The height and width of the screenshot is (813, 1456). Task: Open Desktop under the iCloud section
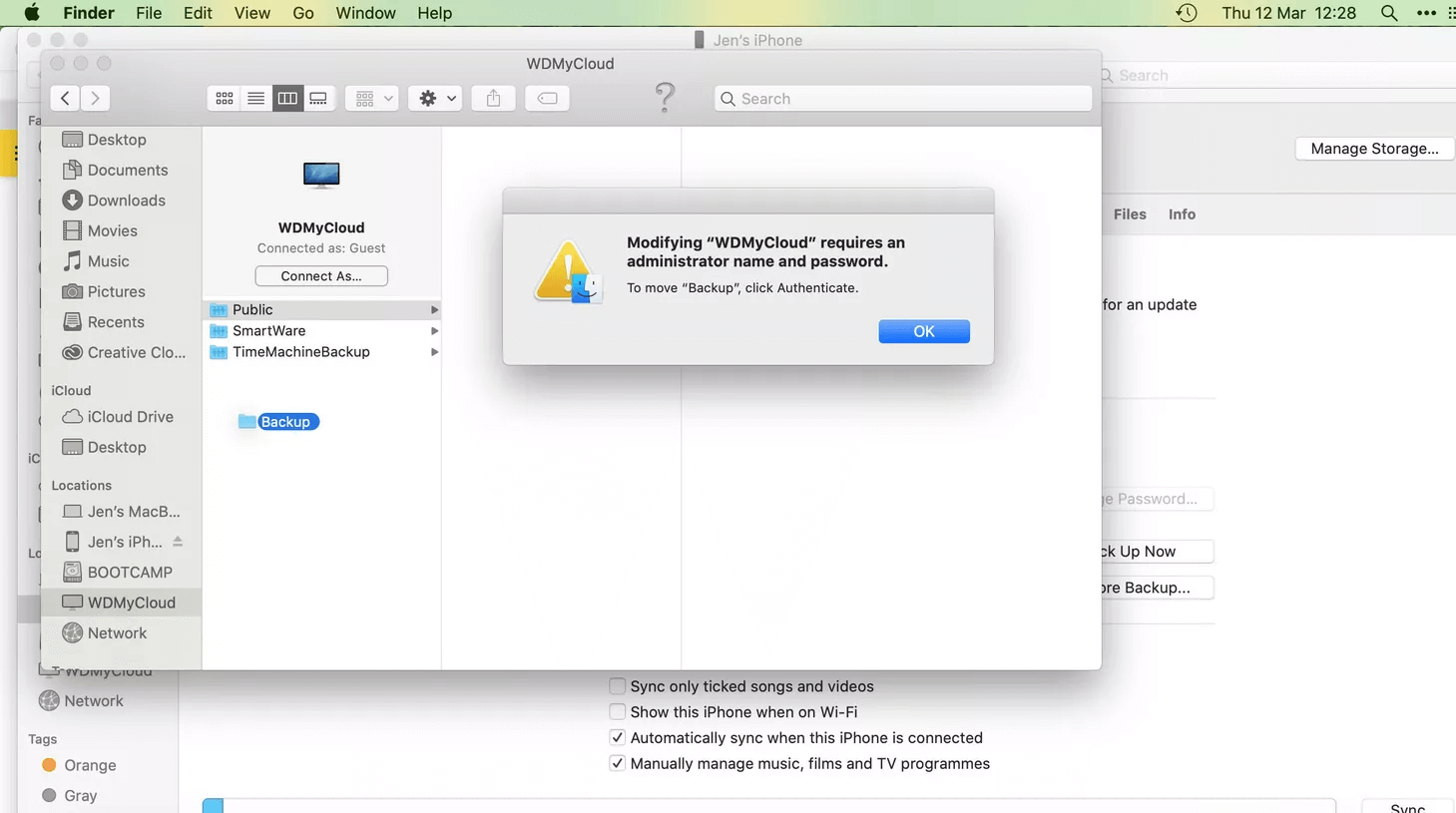coord(105,447)
